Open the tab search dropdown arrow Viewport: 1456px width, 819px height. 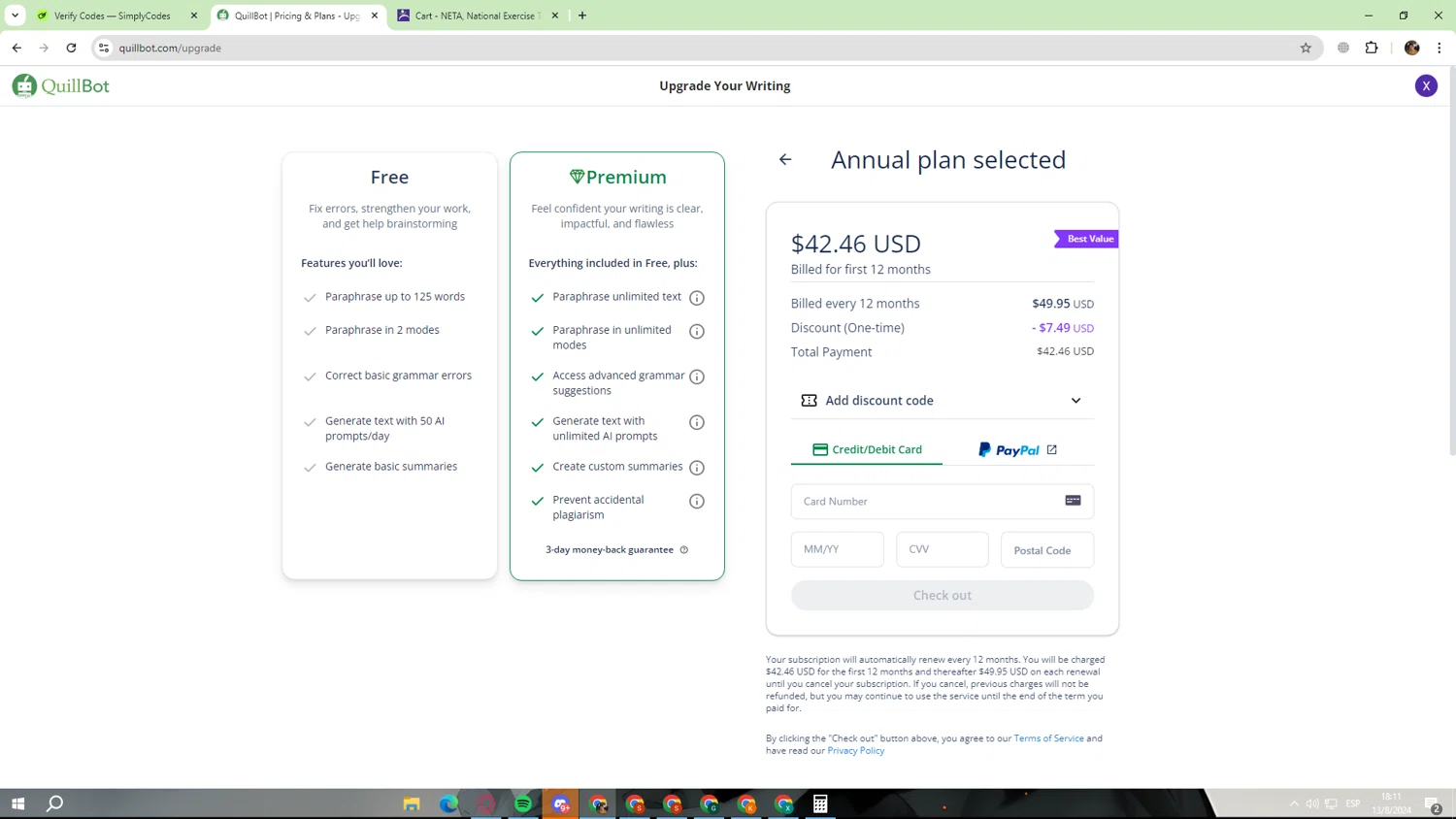coord(16,16)
